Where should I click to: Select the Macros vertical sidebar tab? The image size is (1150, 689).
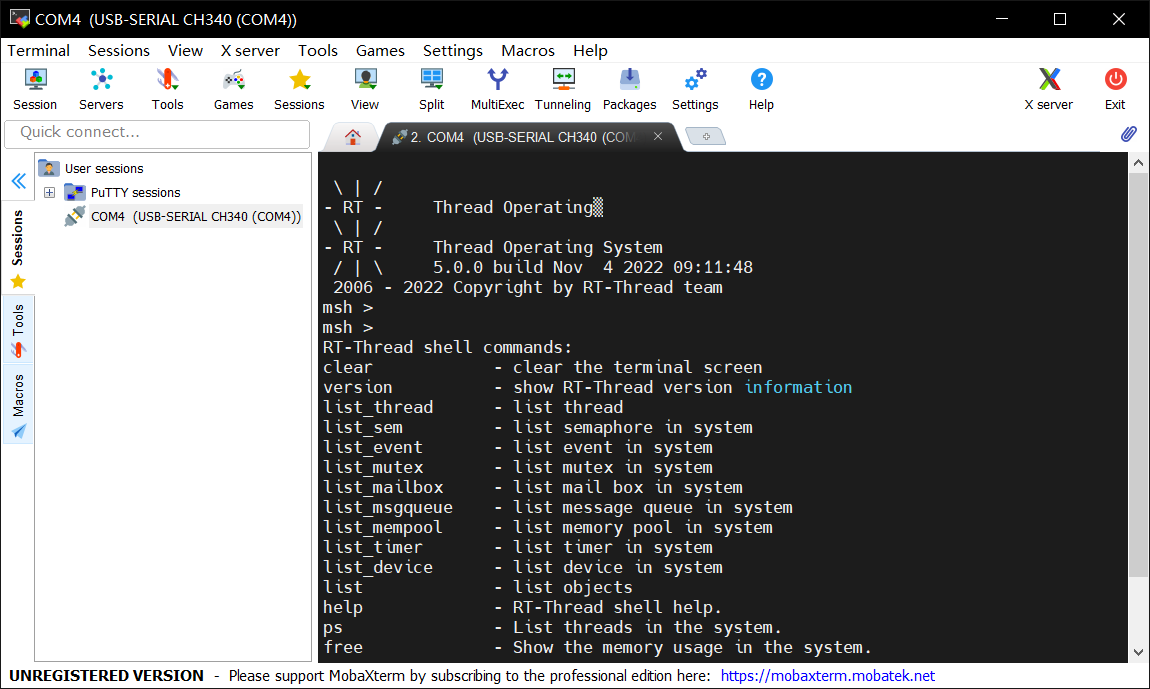[x=18, y=405]
